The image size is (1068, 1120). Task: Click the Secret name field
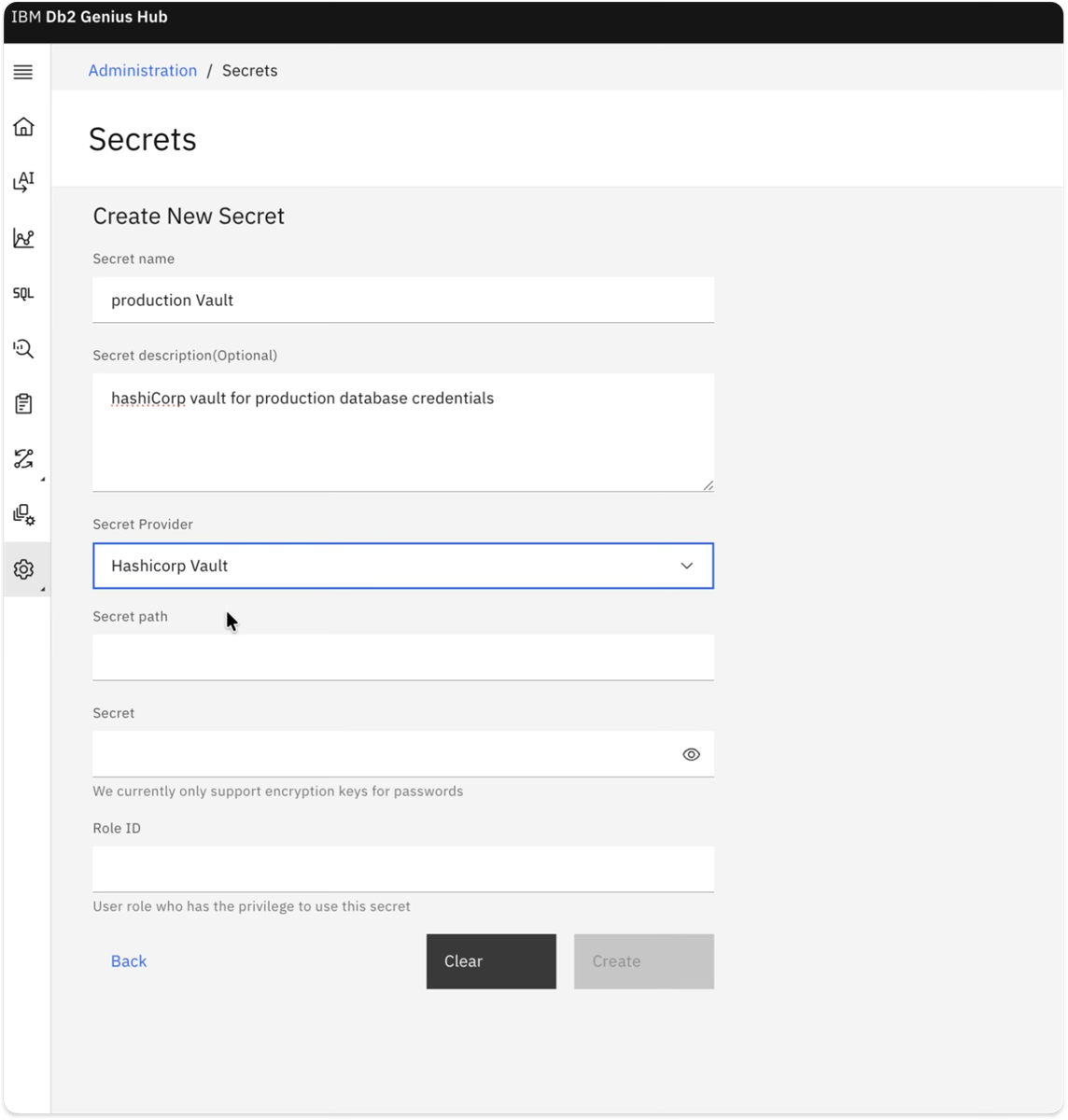coord(403,300)
